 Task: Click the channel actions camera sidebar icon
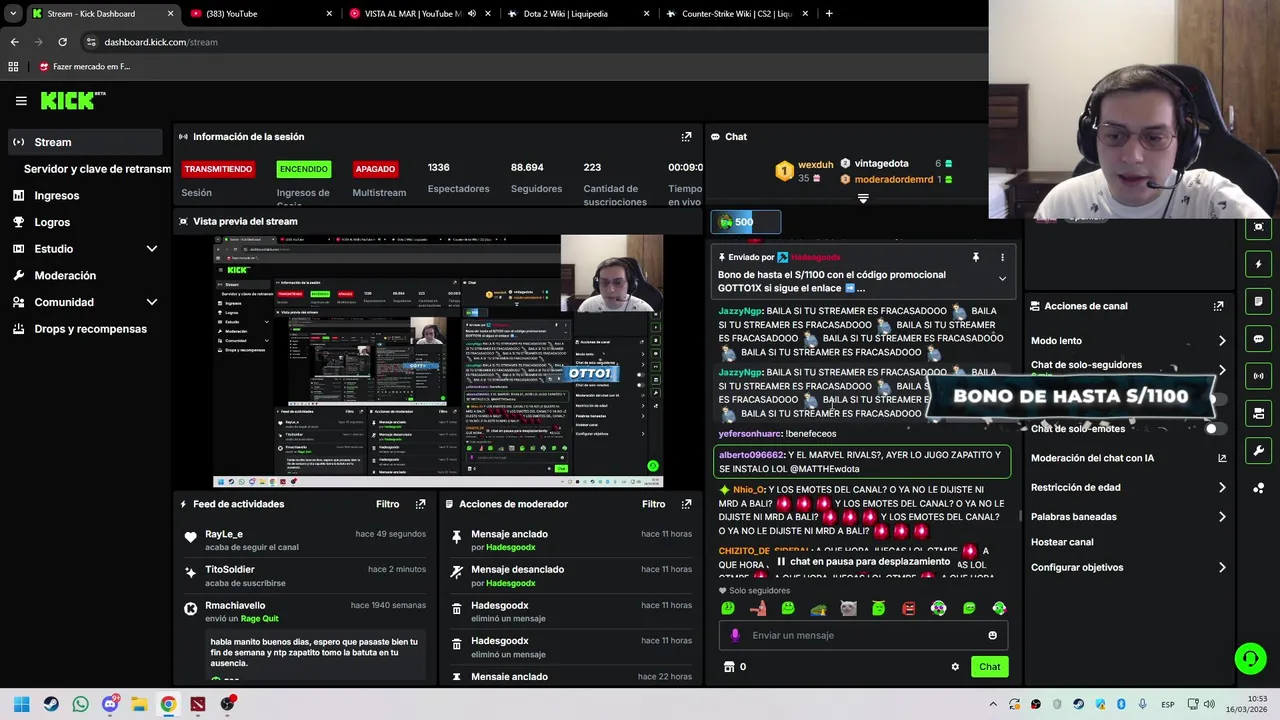click(x=1259, y=413)
